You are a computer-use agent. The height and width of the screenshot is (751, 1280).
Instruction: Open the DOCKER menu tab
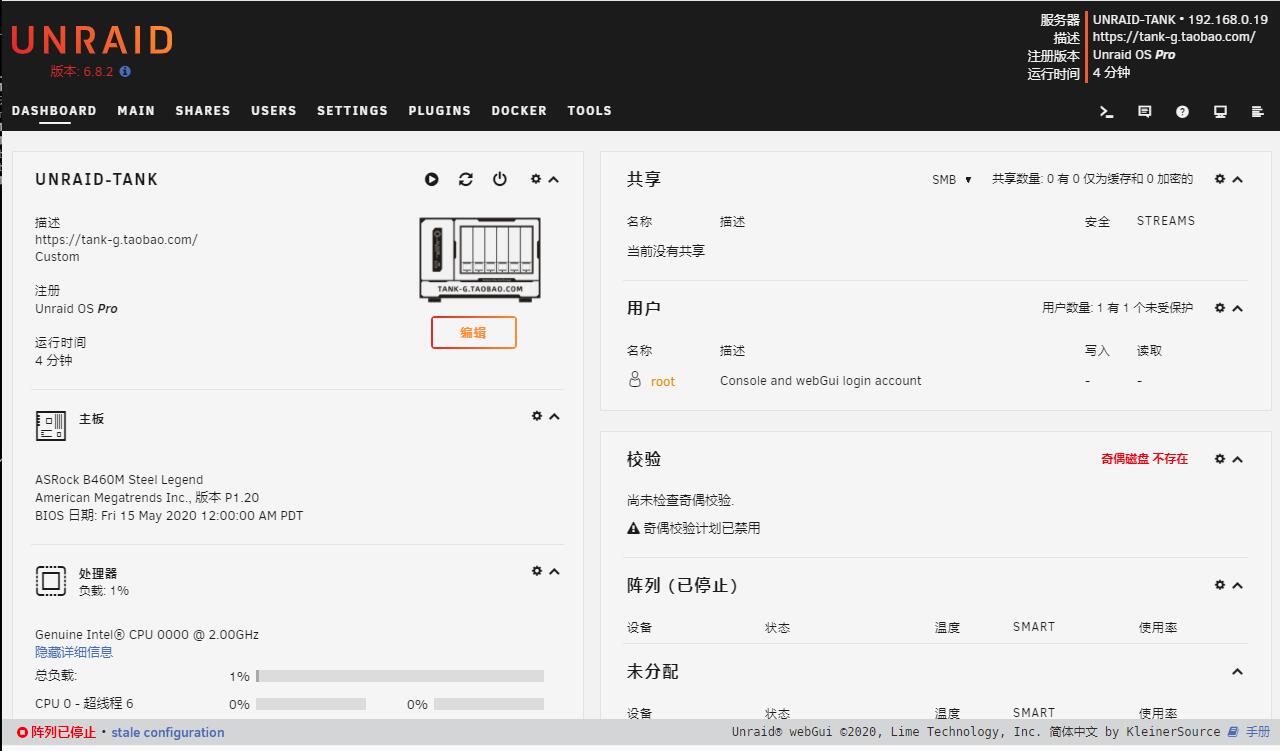click(518, 111)
